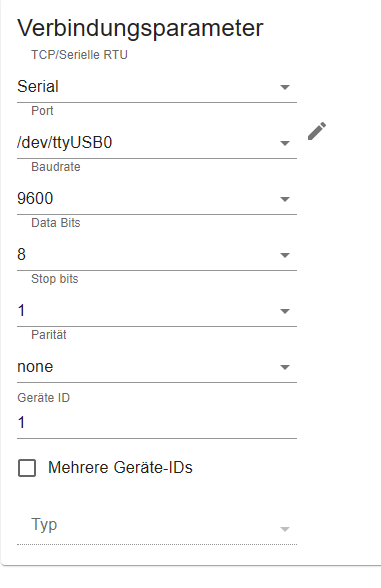Click the greyed arrow in Typ field
The height and width of the screenshot is (588, 381).
tap(285, 529)
